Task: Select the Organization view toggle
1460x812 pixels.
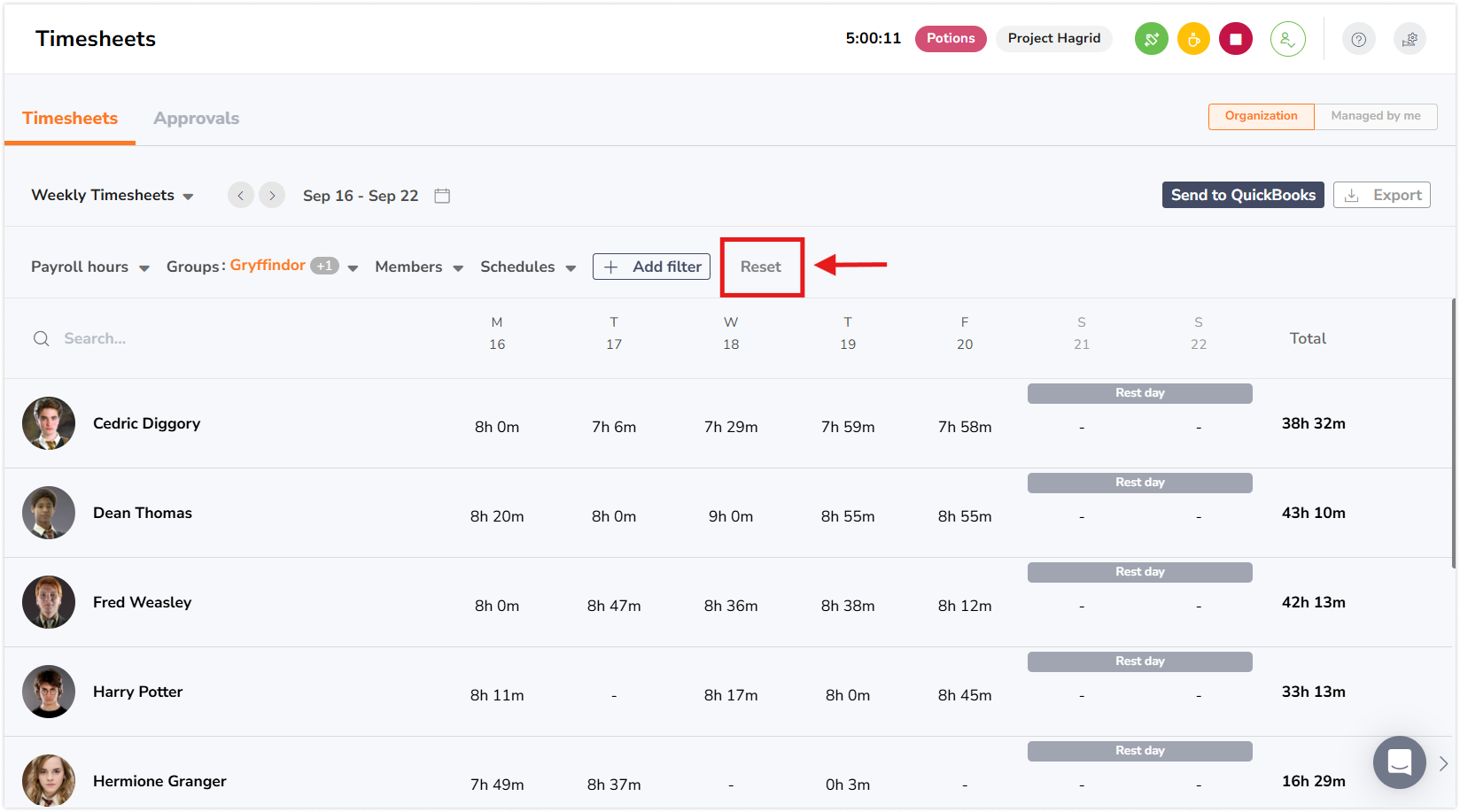Action: pos(1261,116)
